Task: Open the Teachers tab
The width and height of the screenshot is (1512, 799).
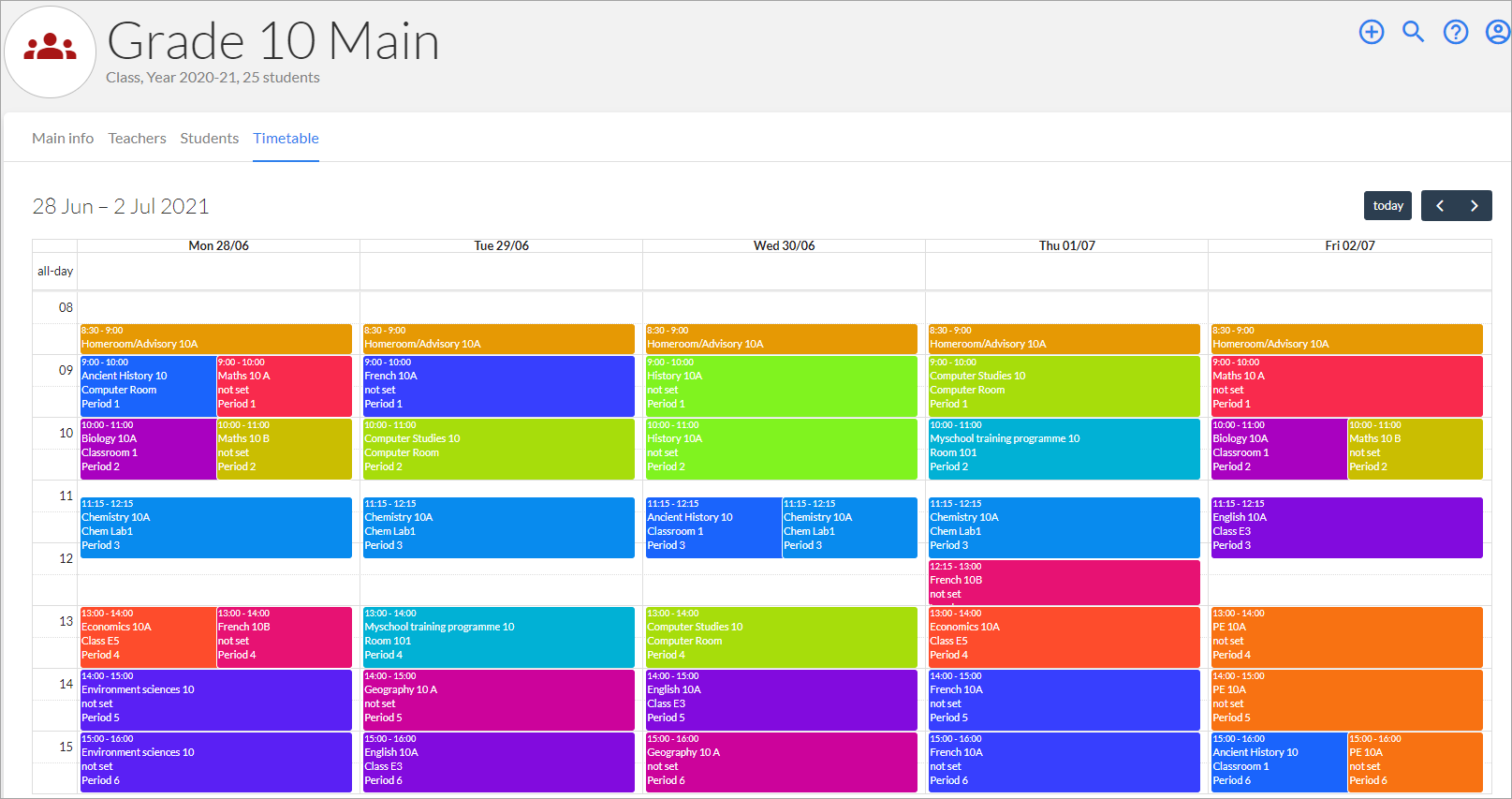Action: coord(137,139)
